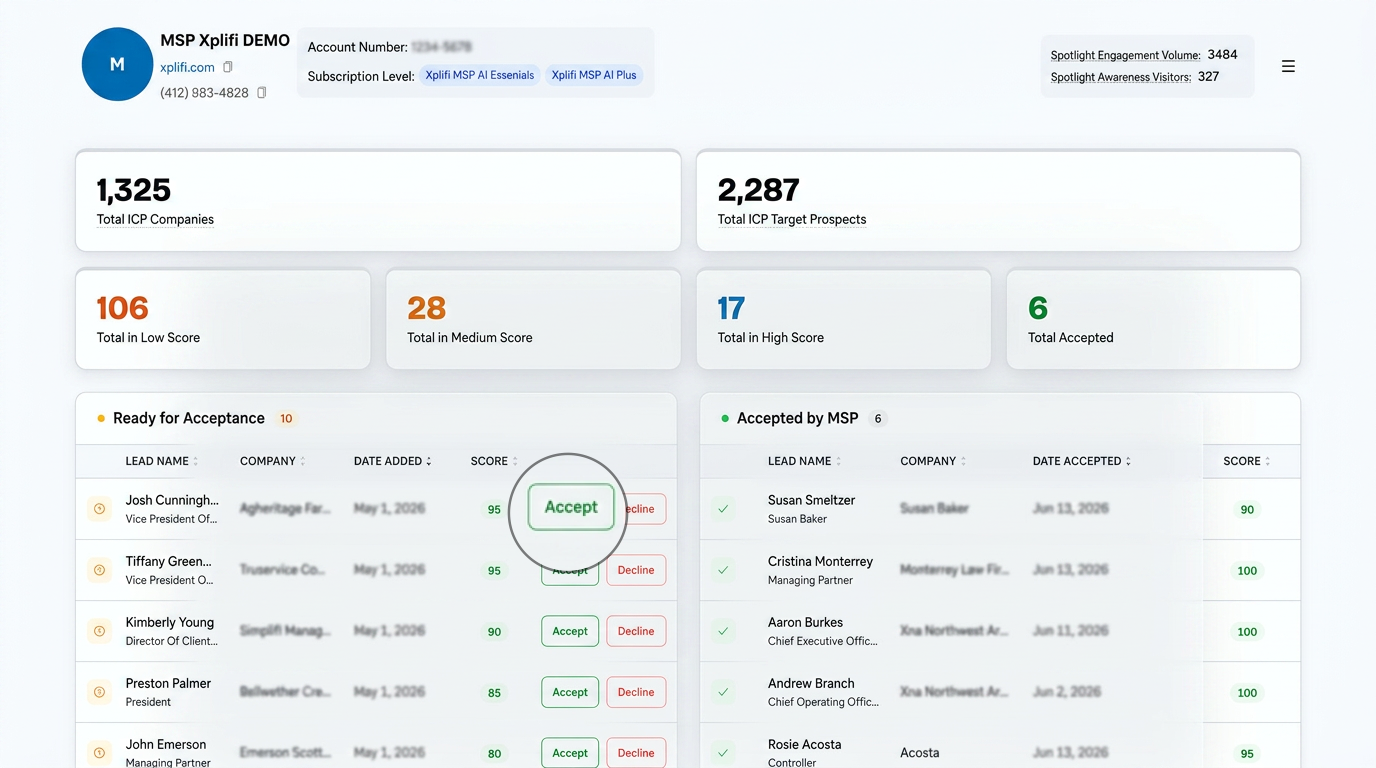Open the Total ICP Companies card
The image size is (1376, 768).
[378, 201]
